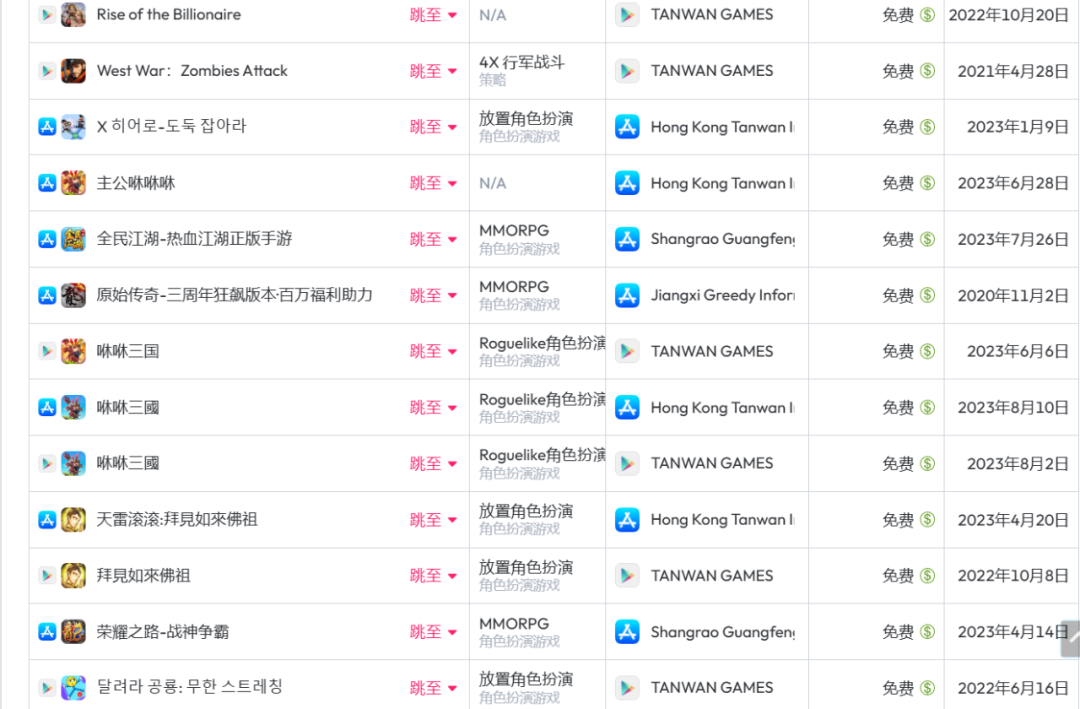
Task: Click the 主公咻咻咻 app icon
Action: tap(73, 183)
